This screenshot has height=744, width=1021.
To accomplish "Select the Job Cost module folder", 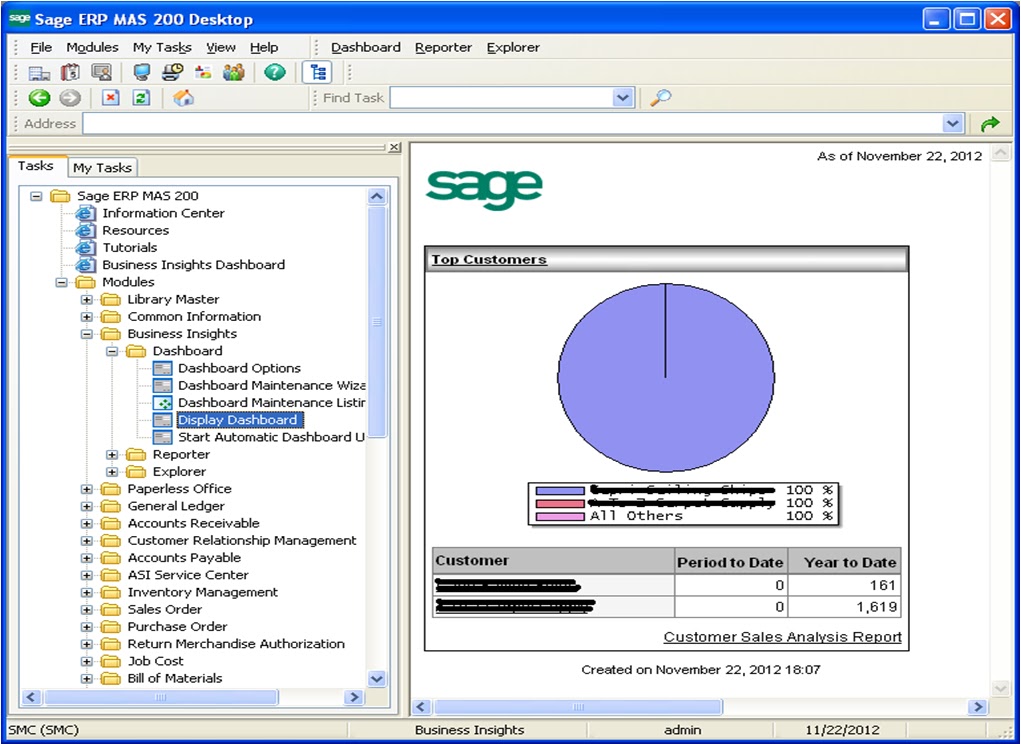I will point(155,661).
